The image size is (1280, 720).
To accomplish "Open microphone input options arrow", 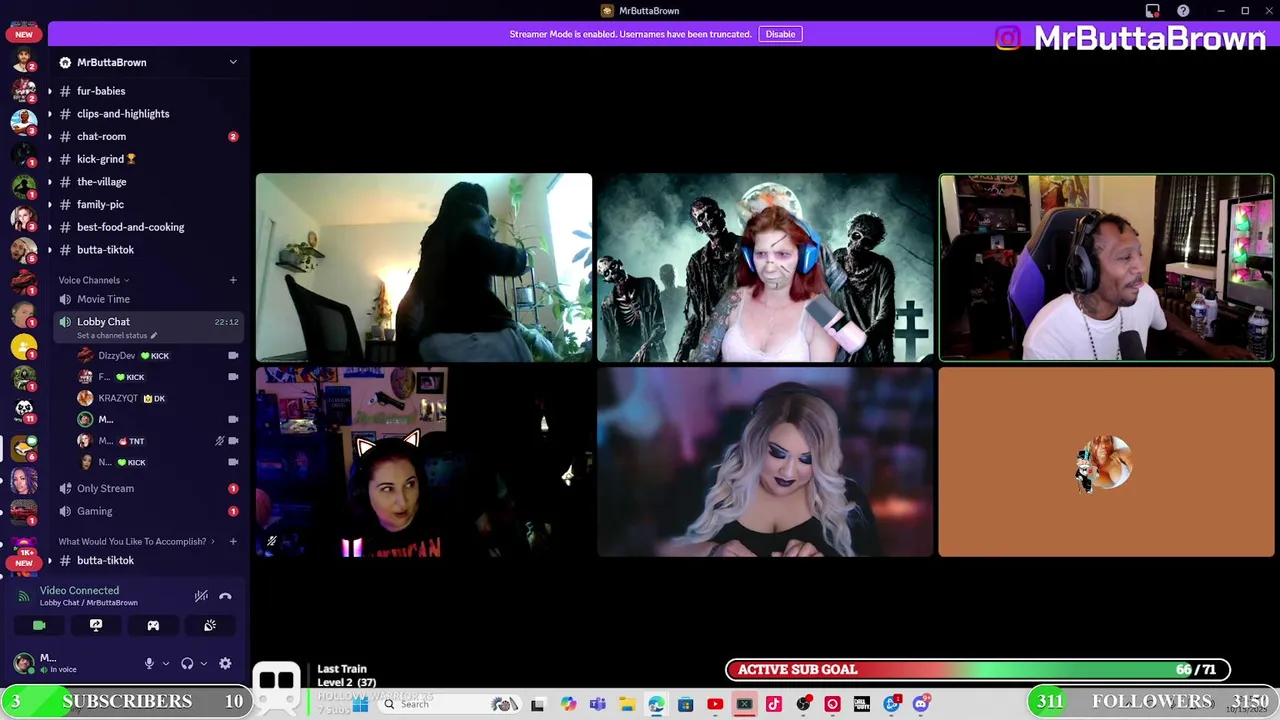I will (165, 663).
